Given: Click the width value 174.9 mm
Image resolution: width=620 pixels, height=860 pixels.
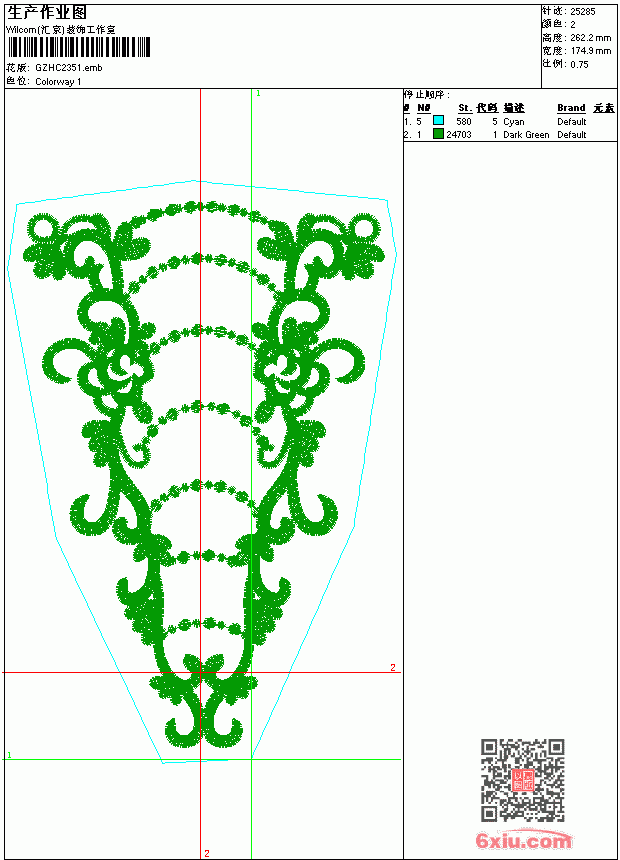Looking at the screenshot, I should [x=590, y=51].
